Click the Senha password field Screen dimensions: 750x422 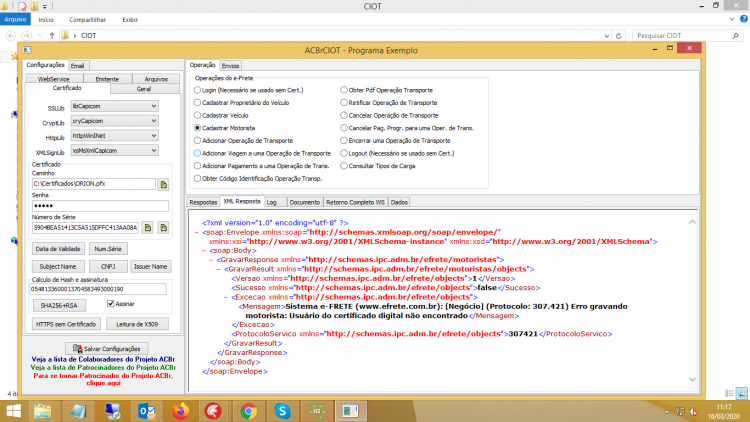point(100,206)
